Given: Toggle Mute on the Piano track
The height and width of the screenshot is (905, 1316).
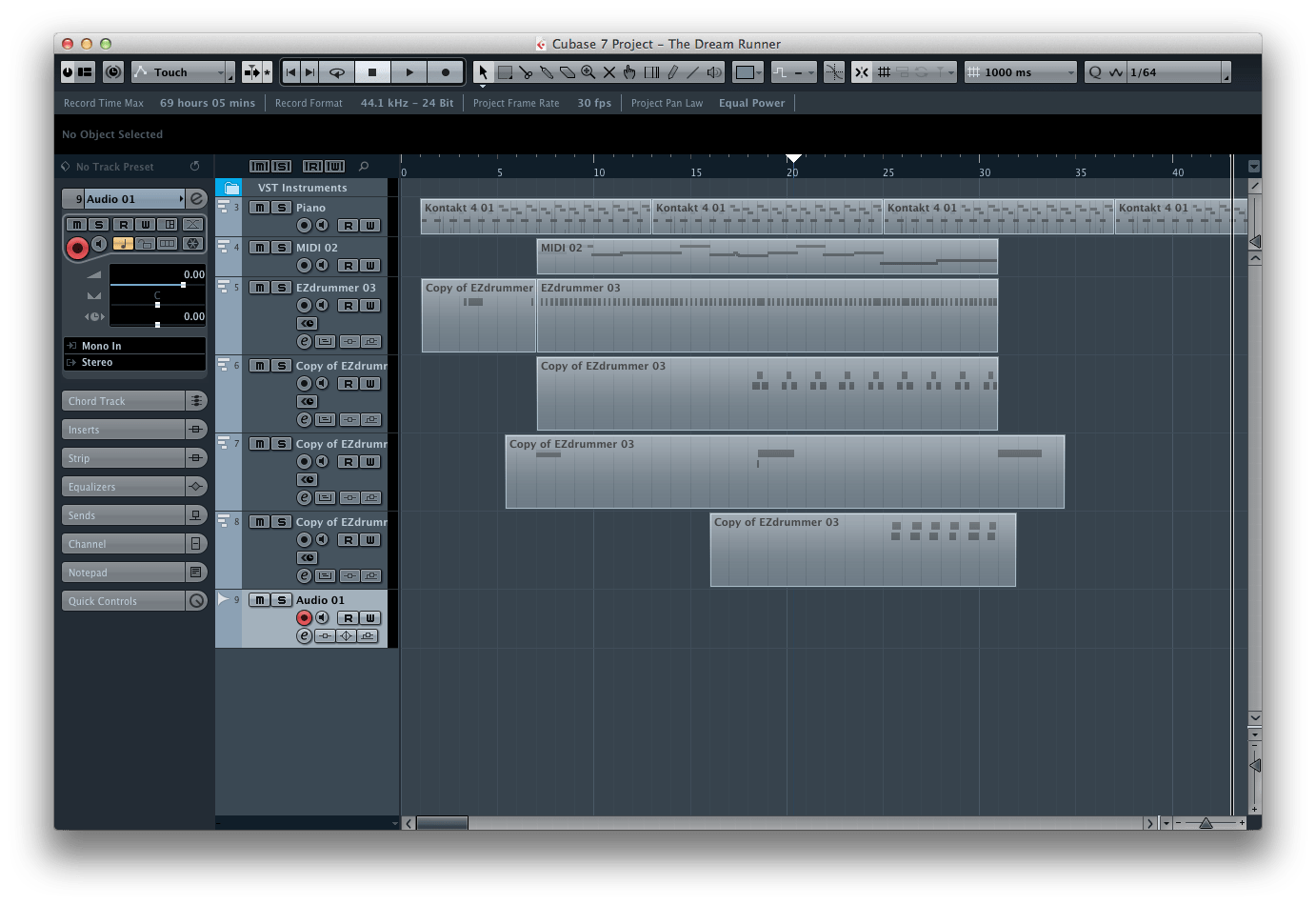Looking at the screenshot, I should coord(259,208).
